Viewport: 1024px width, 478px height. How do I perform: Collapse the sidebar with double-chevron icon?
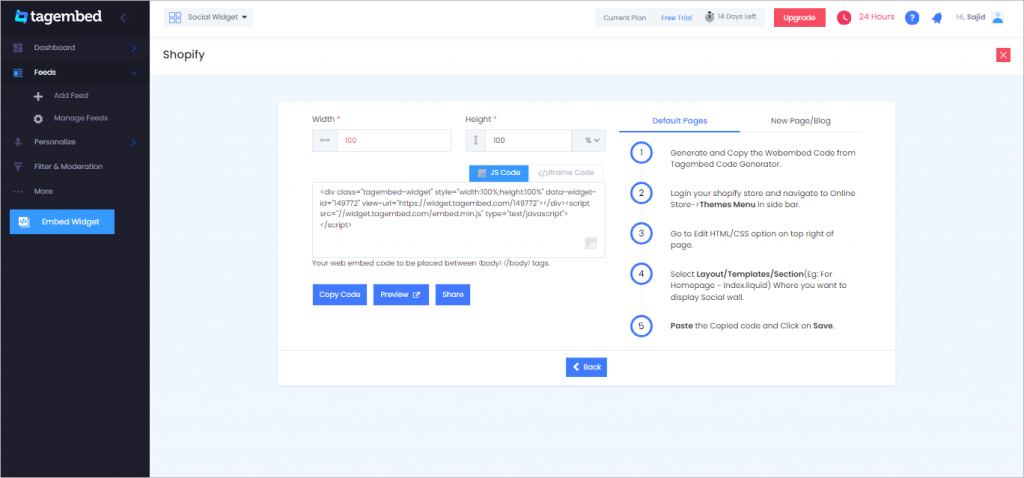click(125, 18)
